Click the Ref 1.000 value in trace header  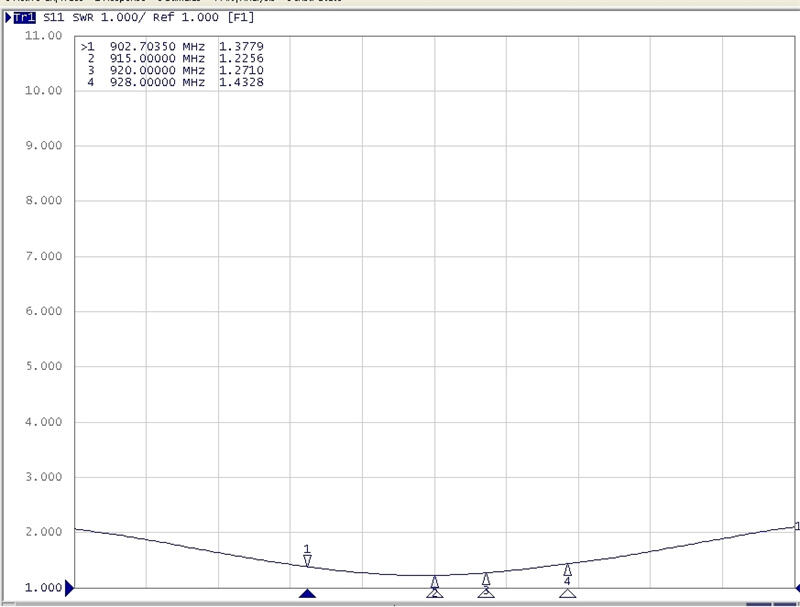click(169, 18)
